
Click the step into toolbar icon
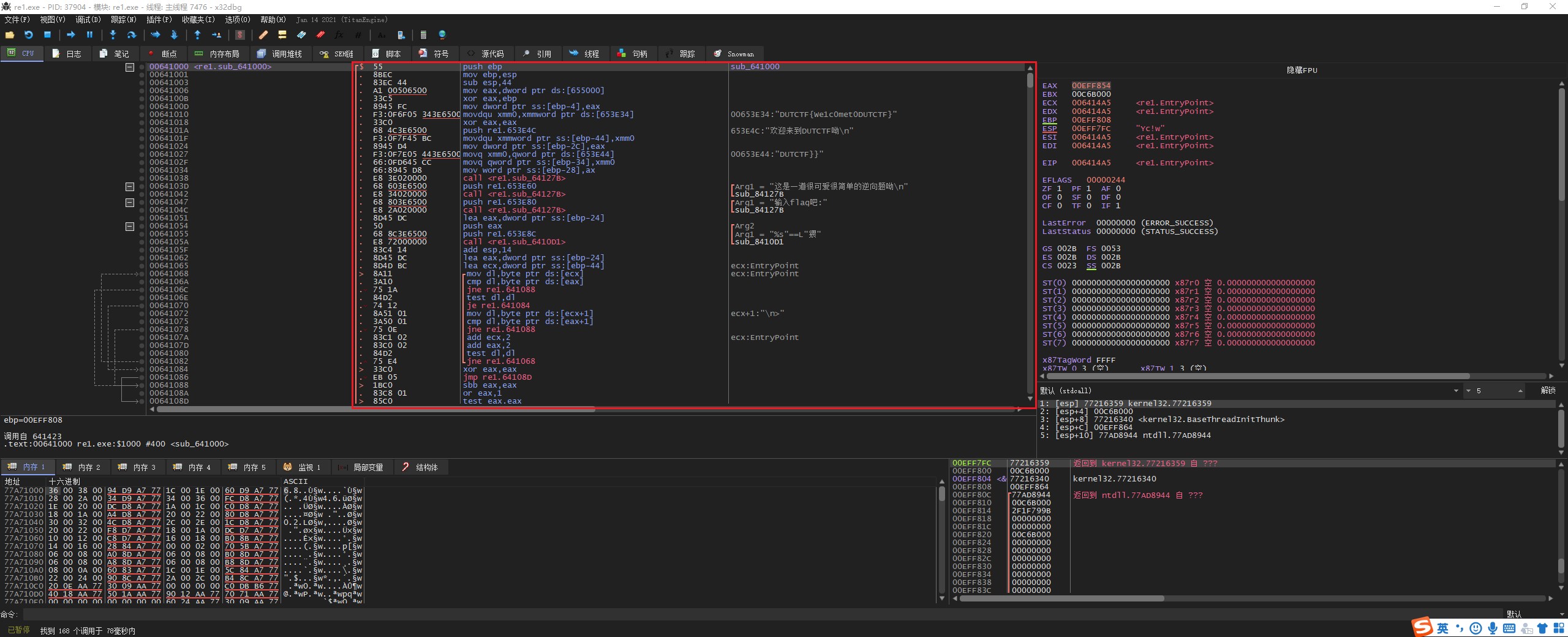coord(113,36)
